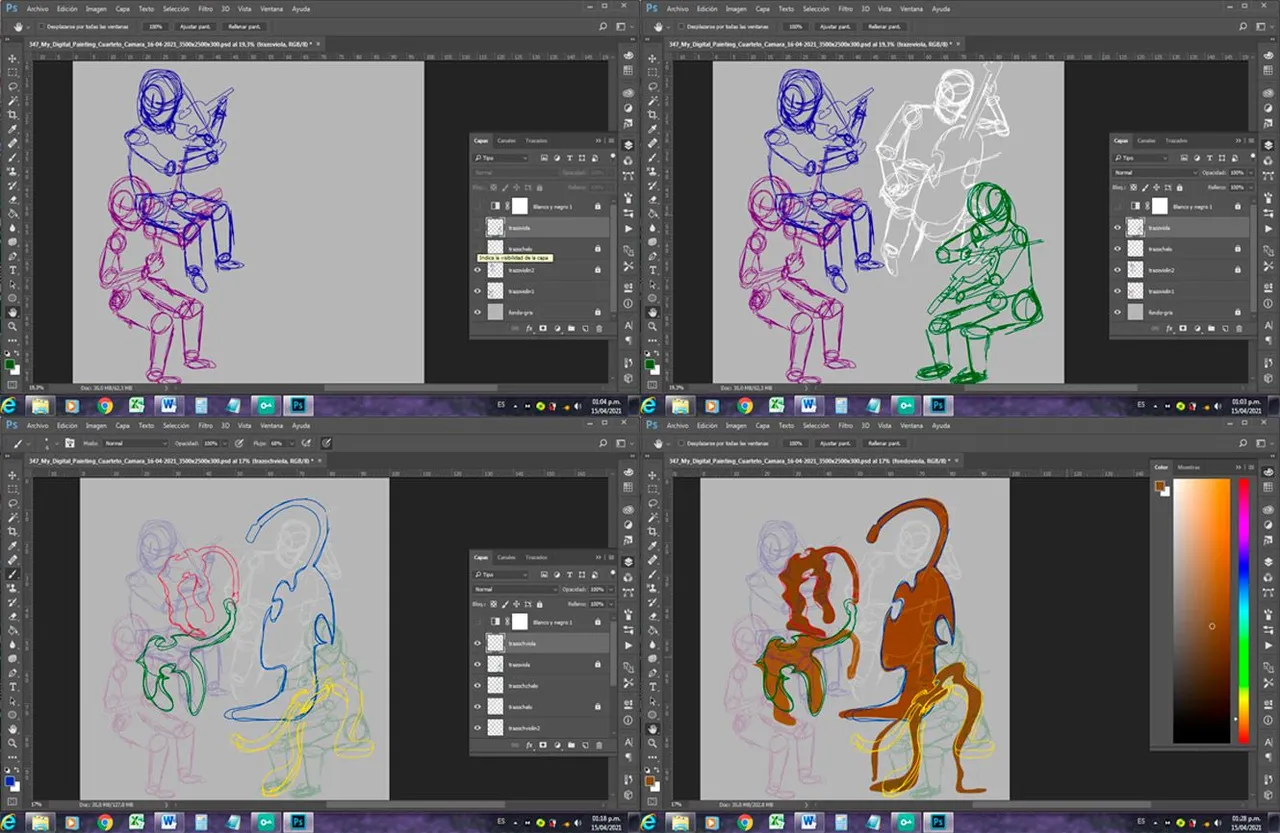This screenshot has width=1280, height=833.
Task: Create a new group in top-left Capas panel
Action: [x=571, y=328]
